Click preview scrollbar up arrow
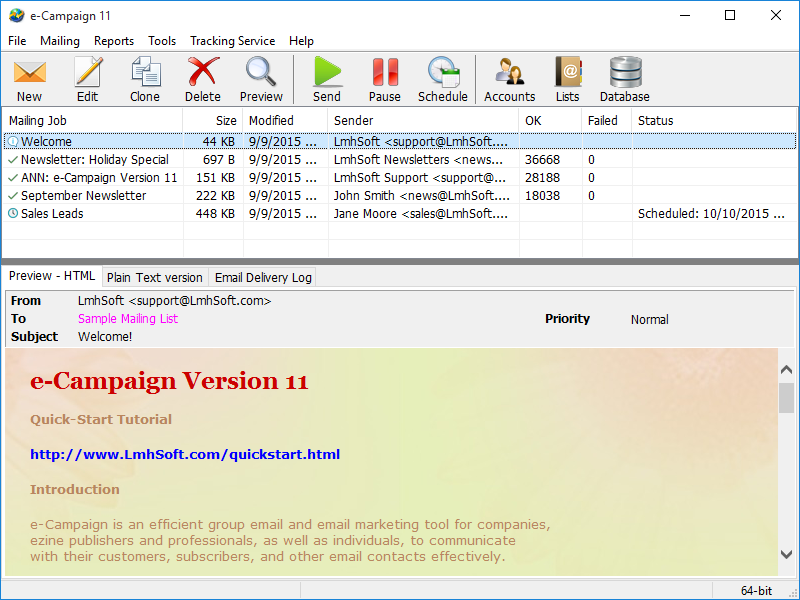 click(786, 370)
